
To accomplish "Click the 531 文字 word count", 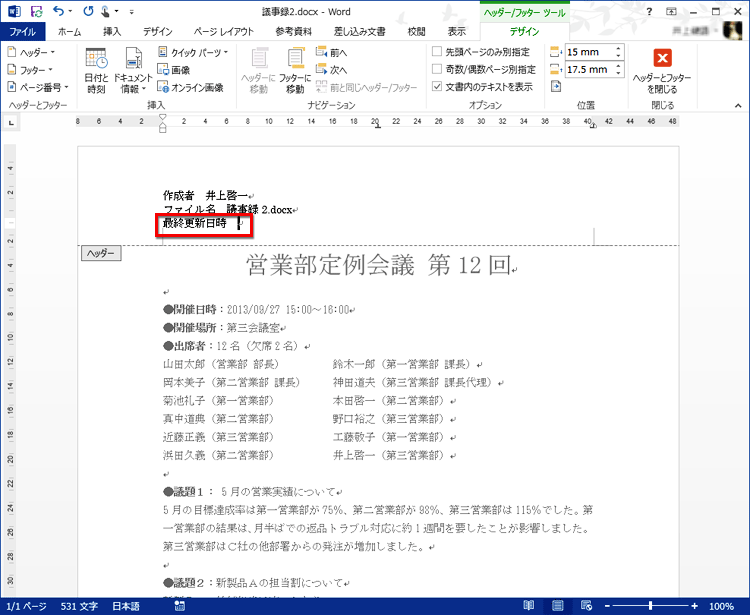I will click(79, 606).
